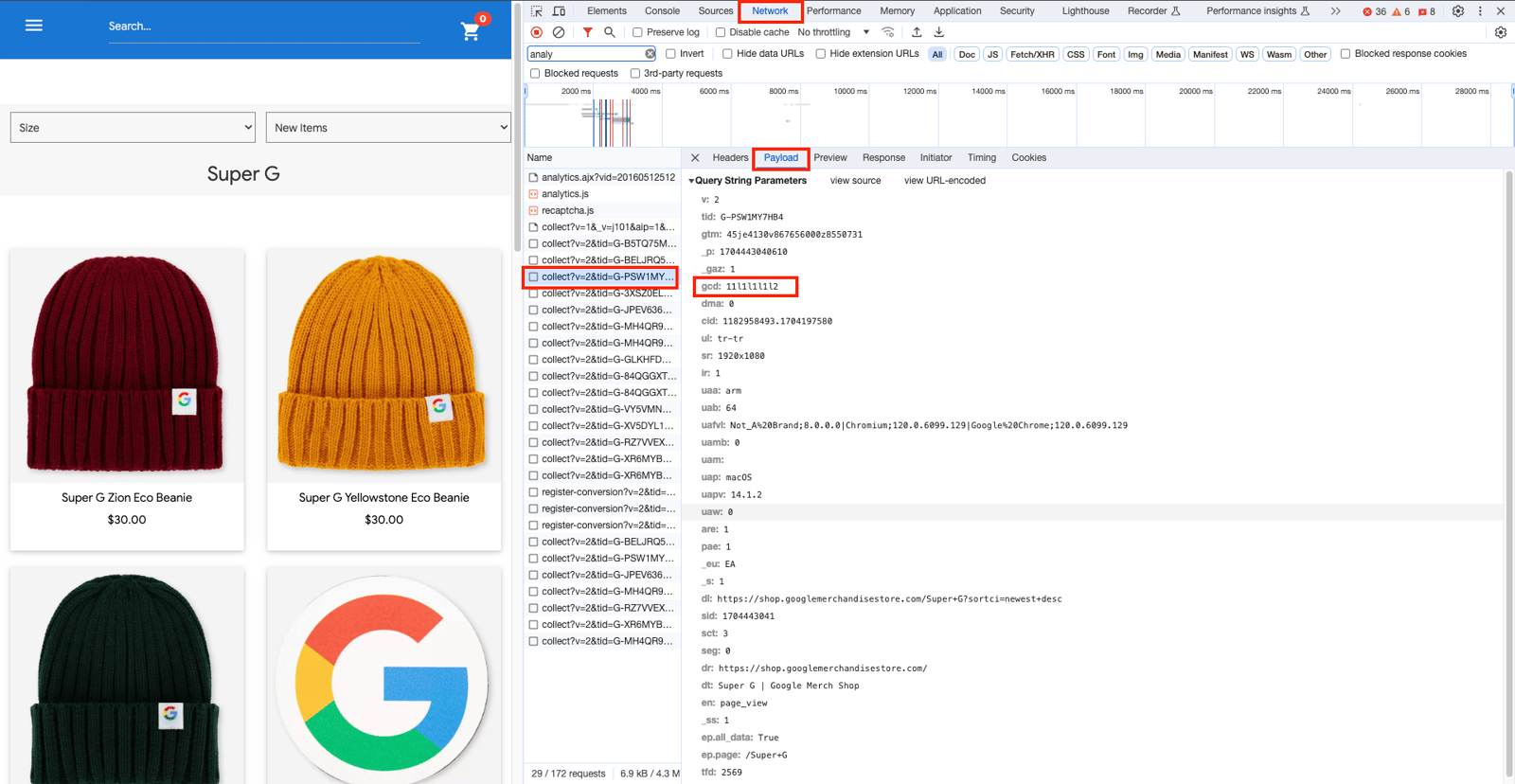Enable Disable cache checkbox
The width and height of the screenshot is (1515, 784).
pyautogui.click(x=721, y=32)
